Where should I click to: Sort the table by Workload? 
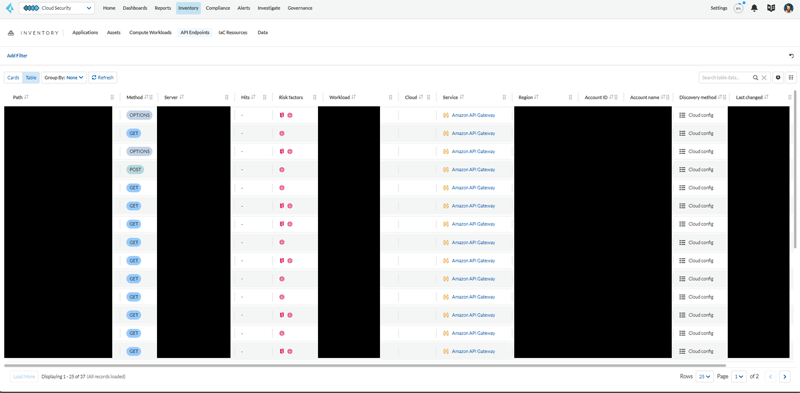354,97
